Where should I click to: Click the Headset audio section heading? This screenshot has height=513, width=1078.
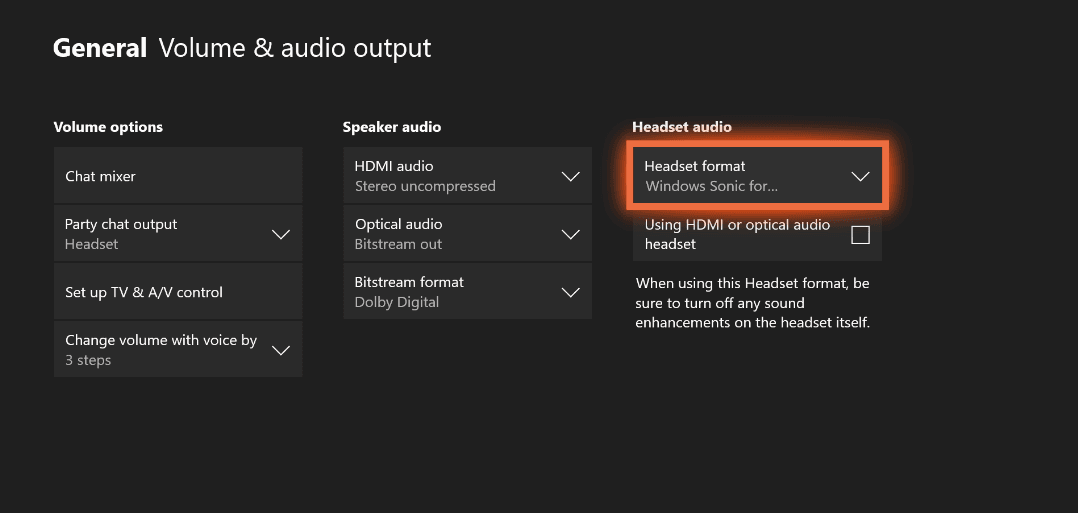(x=682, y=127)
